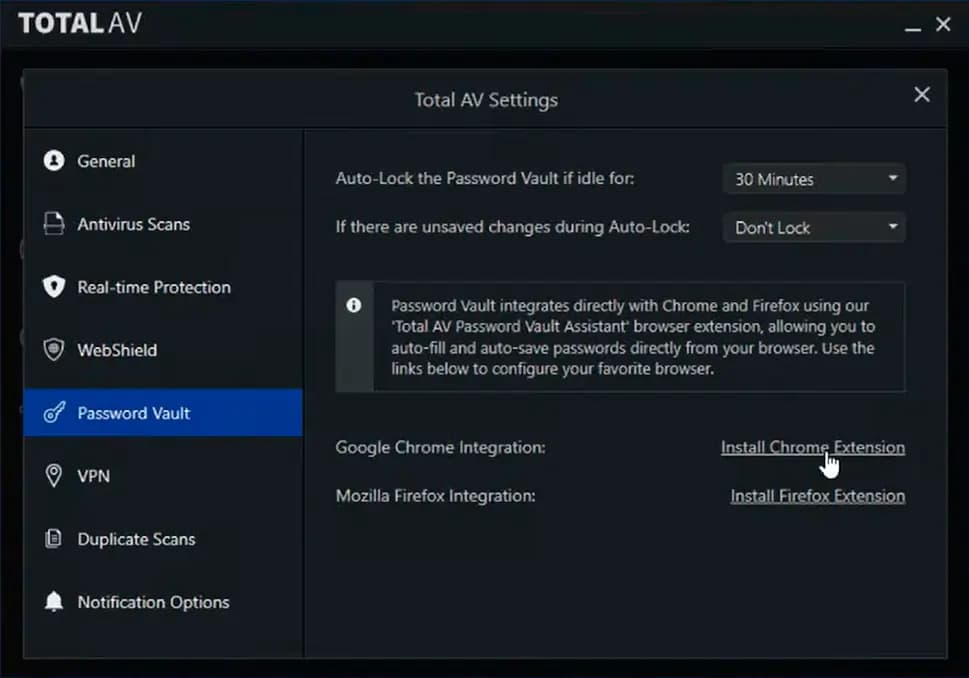Minimize the TotalAV main window
969x678 pixels.
913,27
